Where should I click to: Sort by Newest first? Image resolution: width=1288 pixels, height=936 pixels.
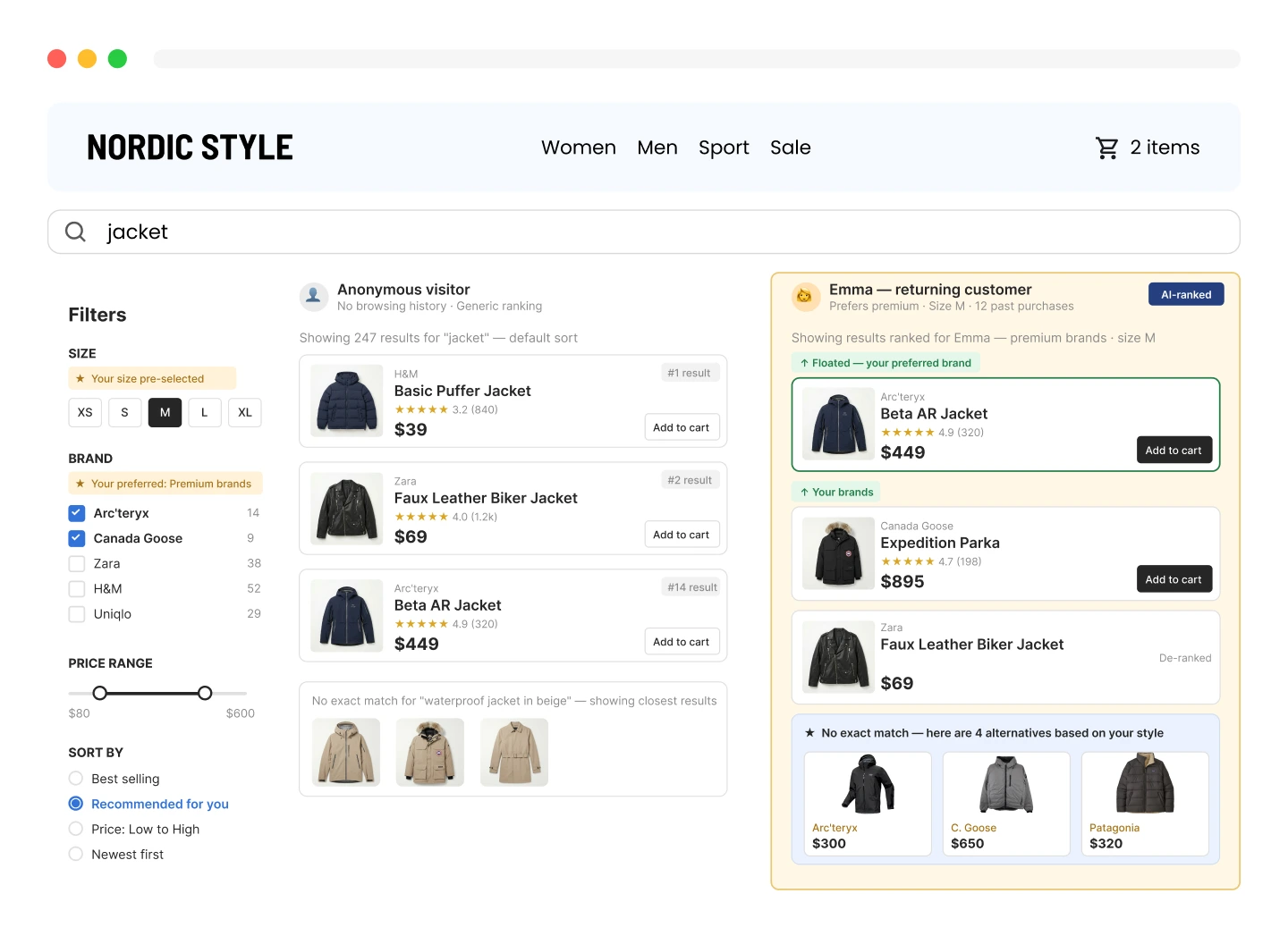pos(76,854)
